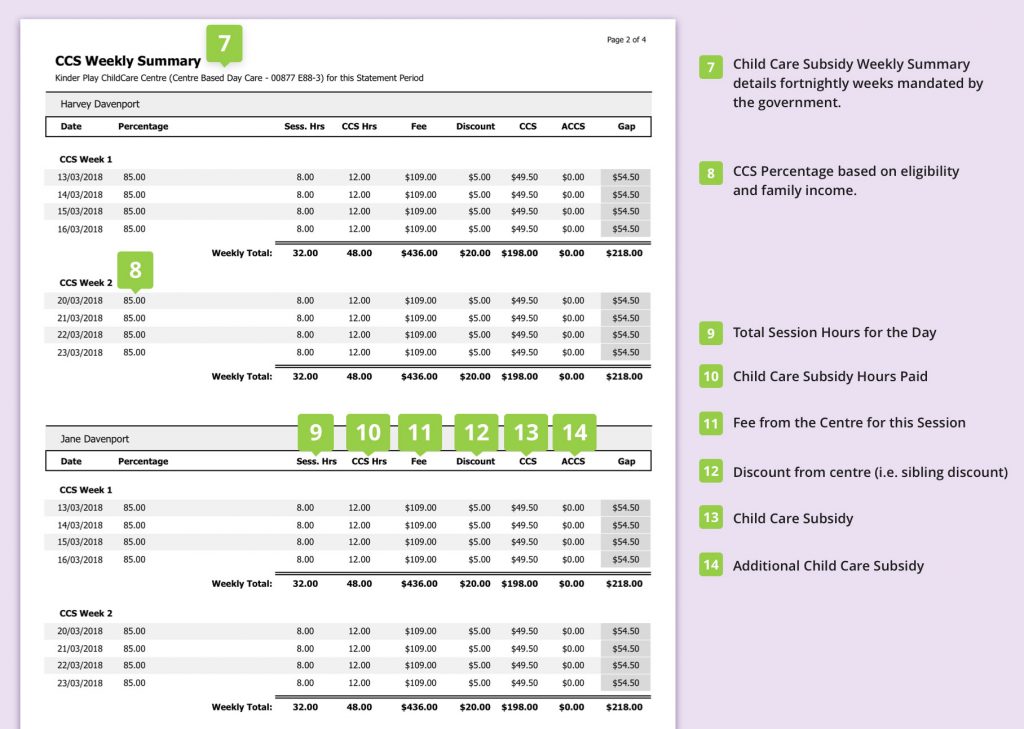The width and height of the screenshot is (1024, 729).
Task: Select the green 14 callout above the ACCS column
Action: click(574, 432)
